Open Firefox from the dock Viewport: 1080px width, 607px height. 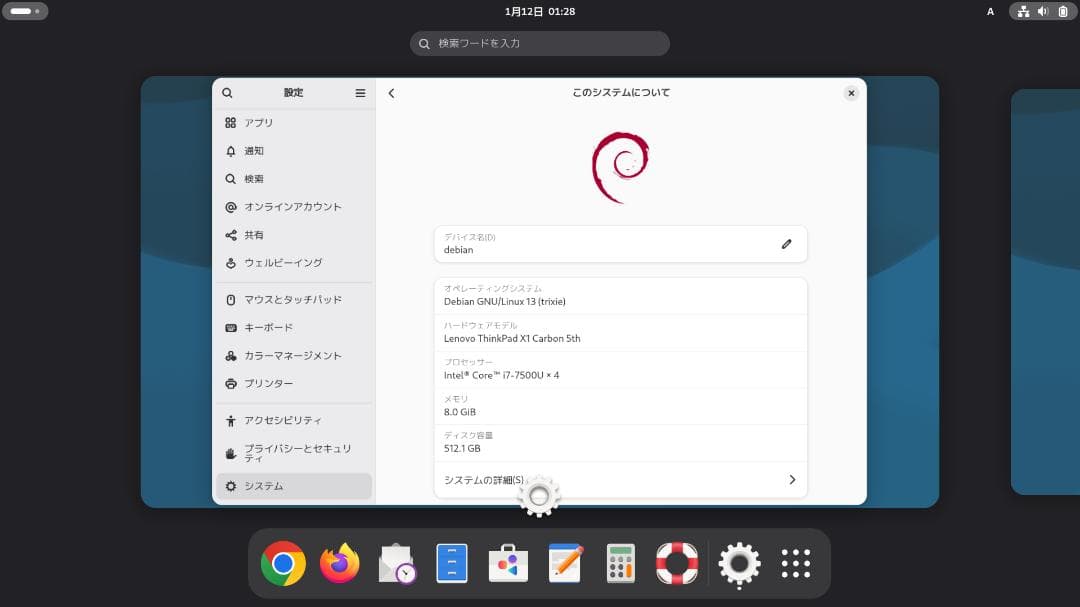pos(339,563)
